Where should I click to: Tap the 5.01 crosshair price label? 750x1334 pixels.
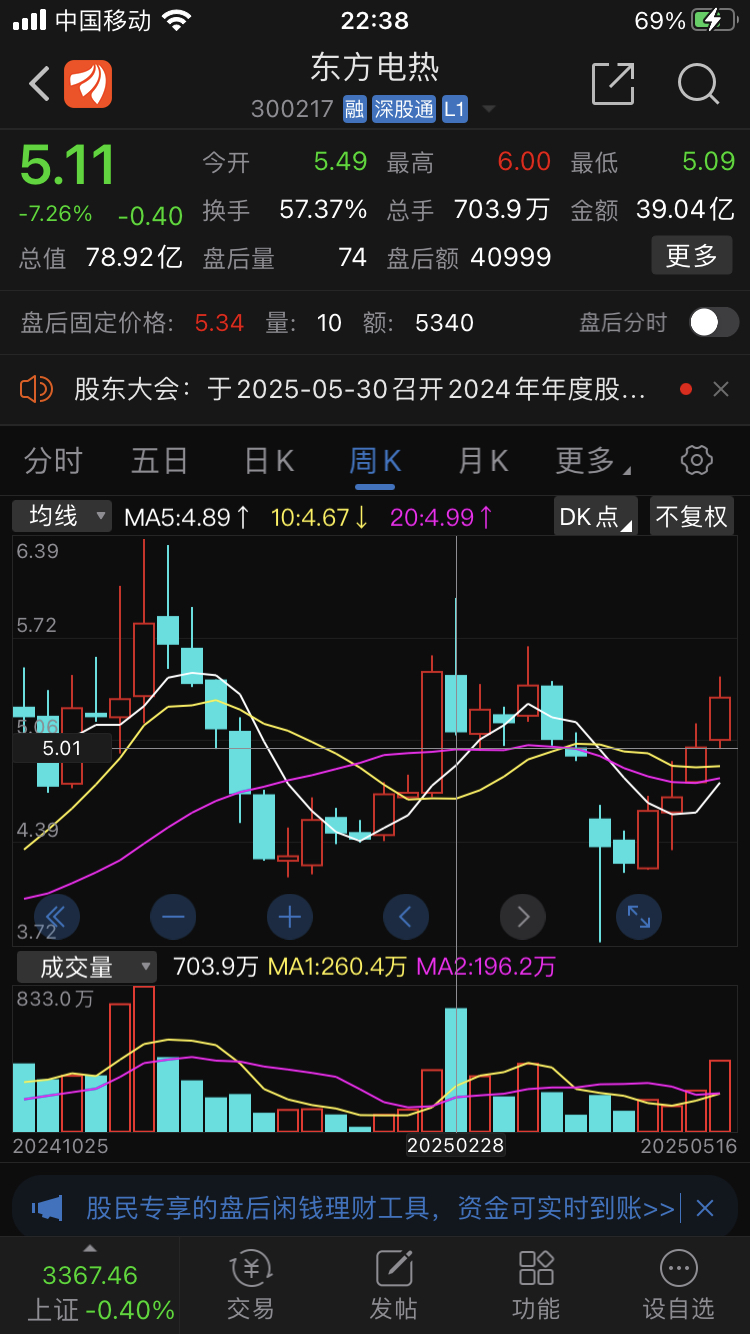62,748
